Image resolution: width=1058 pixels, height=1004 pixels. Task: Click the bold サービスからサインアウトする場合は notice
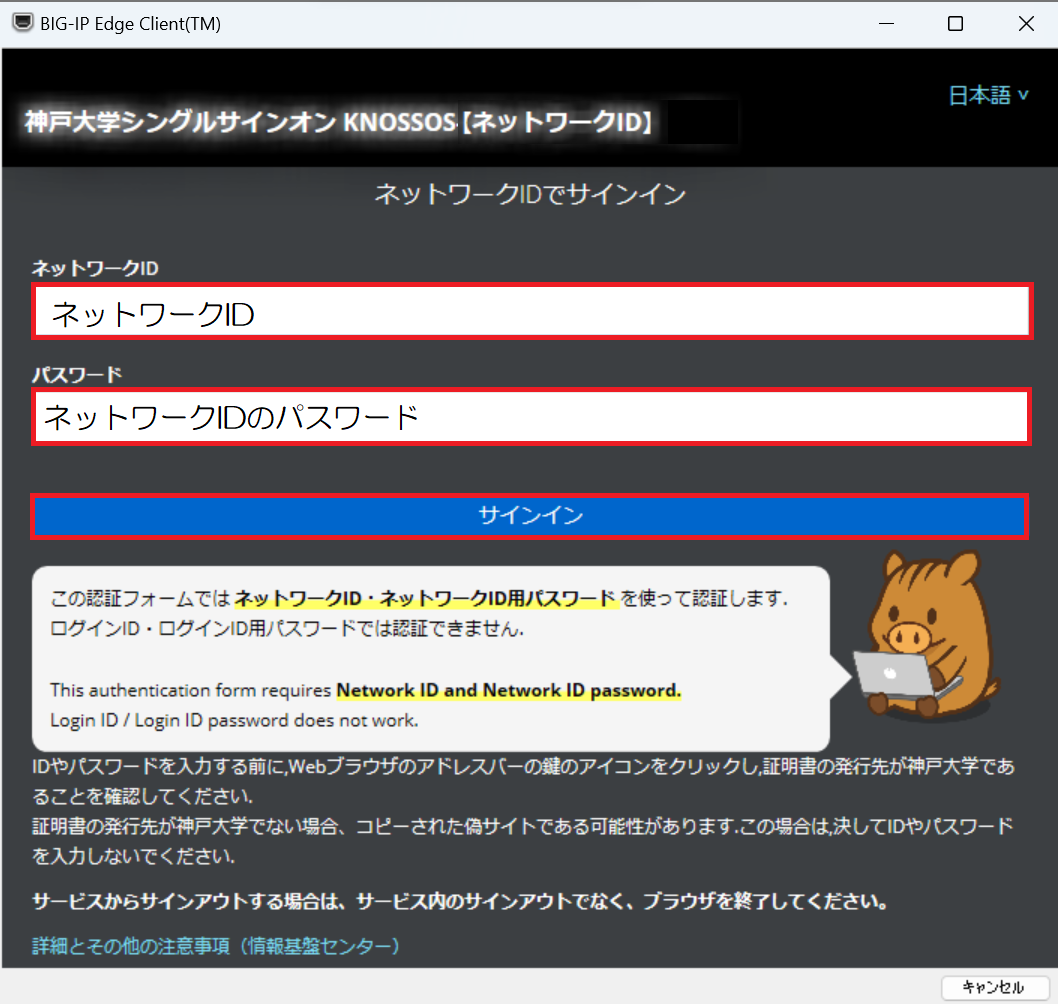[460, 901]
